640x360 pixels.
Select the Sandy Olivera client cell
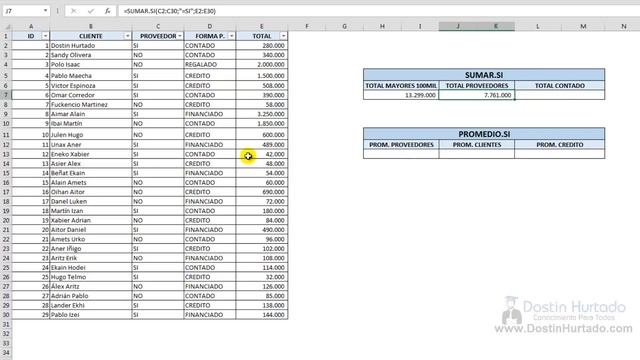coord(91,55)
